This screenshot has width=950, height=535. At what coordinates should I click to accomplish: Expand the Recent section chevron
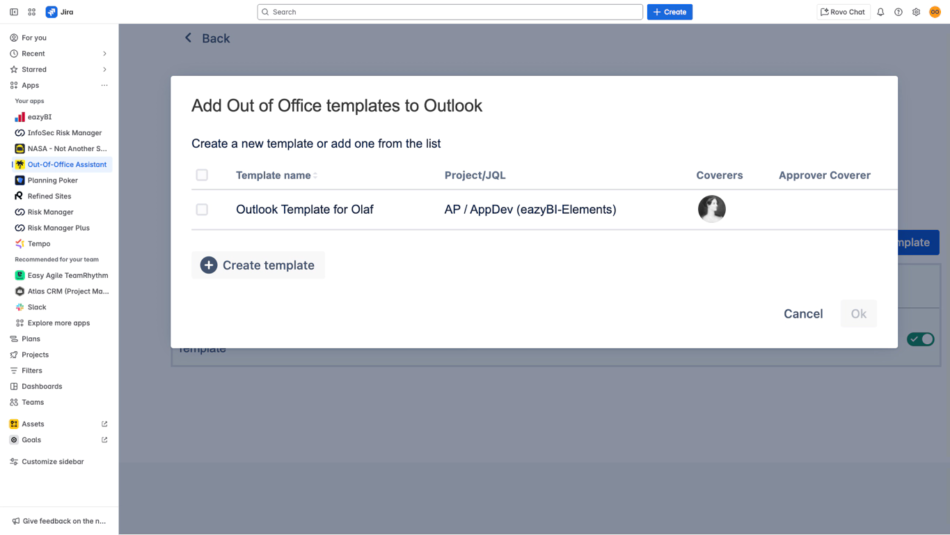click(104, 54)
